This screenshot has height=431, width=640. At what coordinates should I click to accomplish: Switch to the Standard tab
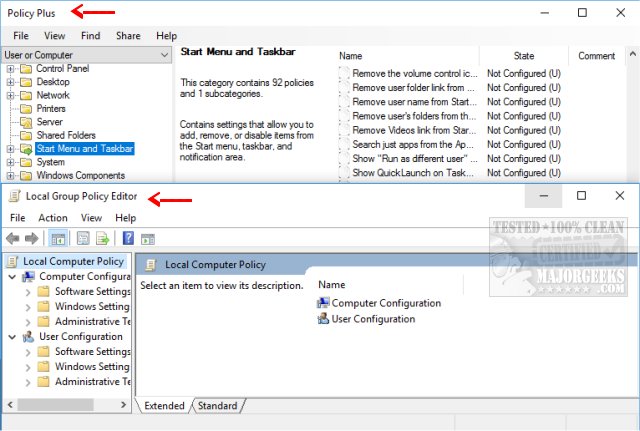pos(218,406)
